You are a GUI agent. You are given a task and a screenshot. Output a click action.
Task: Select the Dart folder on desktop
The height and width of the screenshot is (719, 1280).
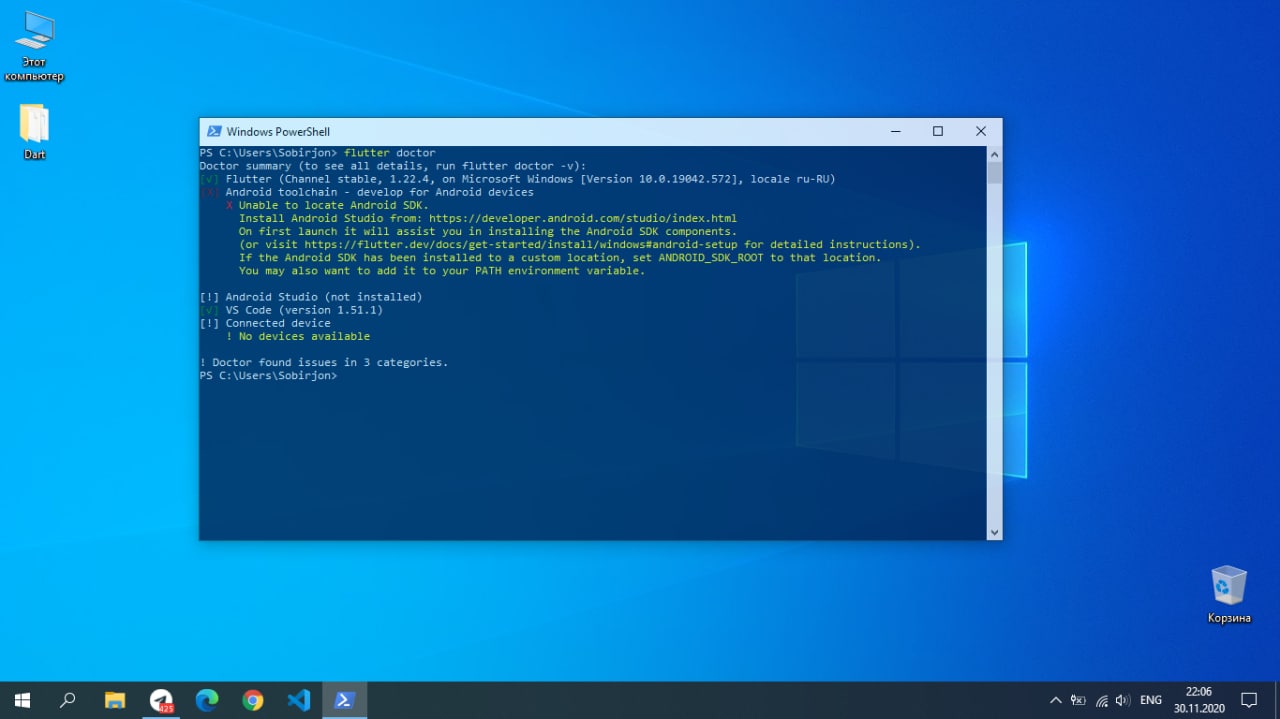(34, 131)
